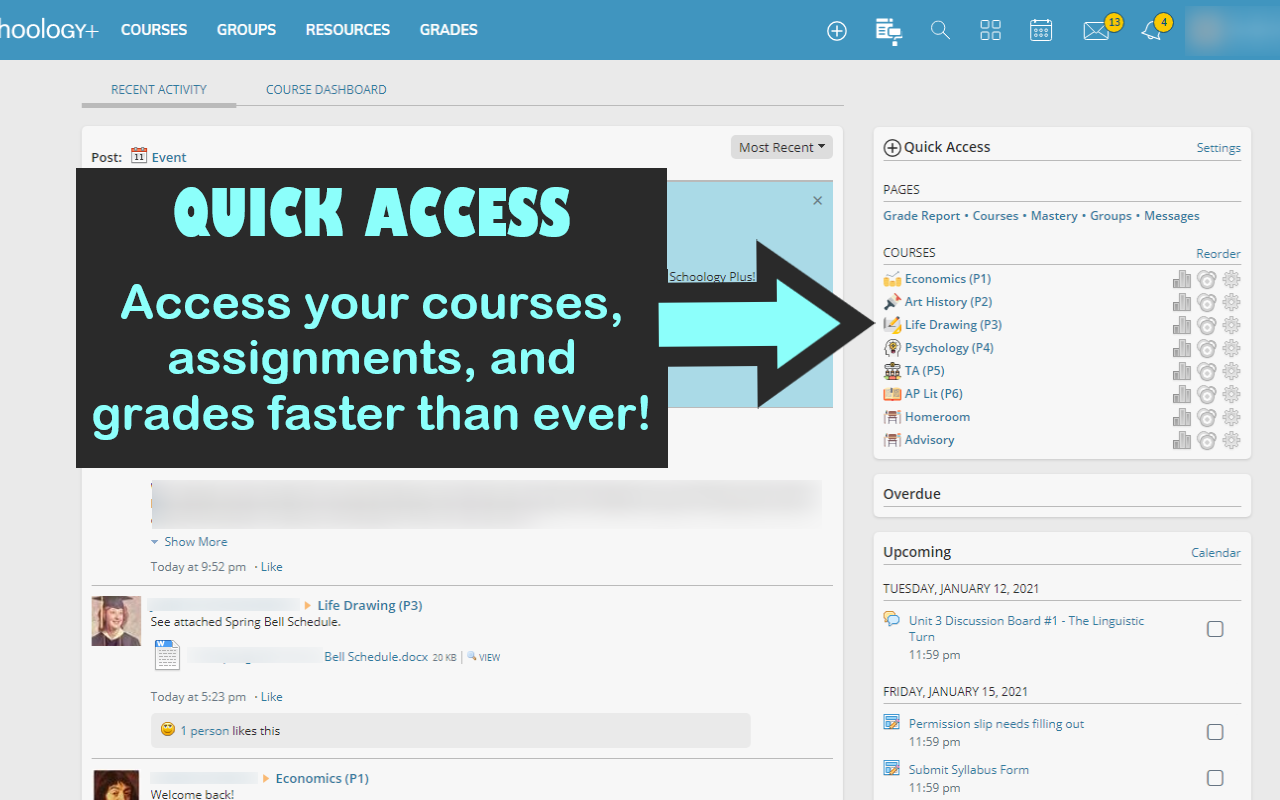Open the Most Recent sort dropdown
Screen dimensions: 1280x800
(x=781, y=146)
